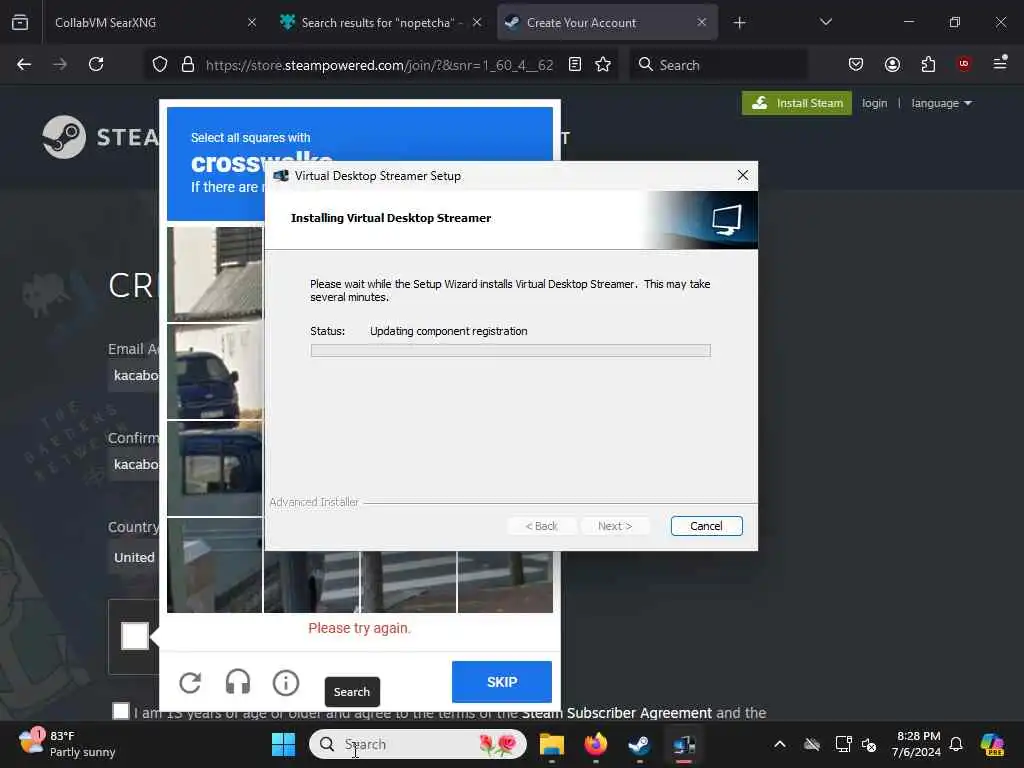
Task: Open the clock showing 8:28 PM
Action: 917,744
